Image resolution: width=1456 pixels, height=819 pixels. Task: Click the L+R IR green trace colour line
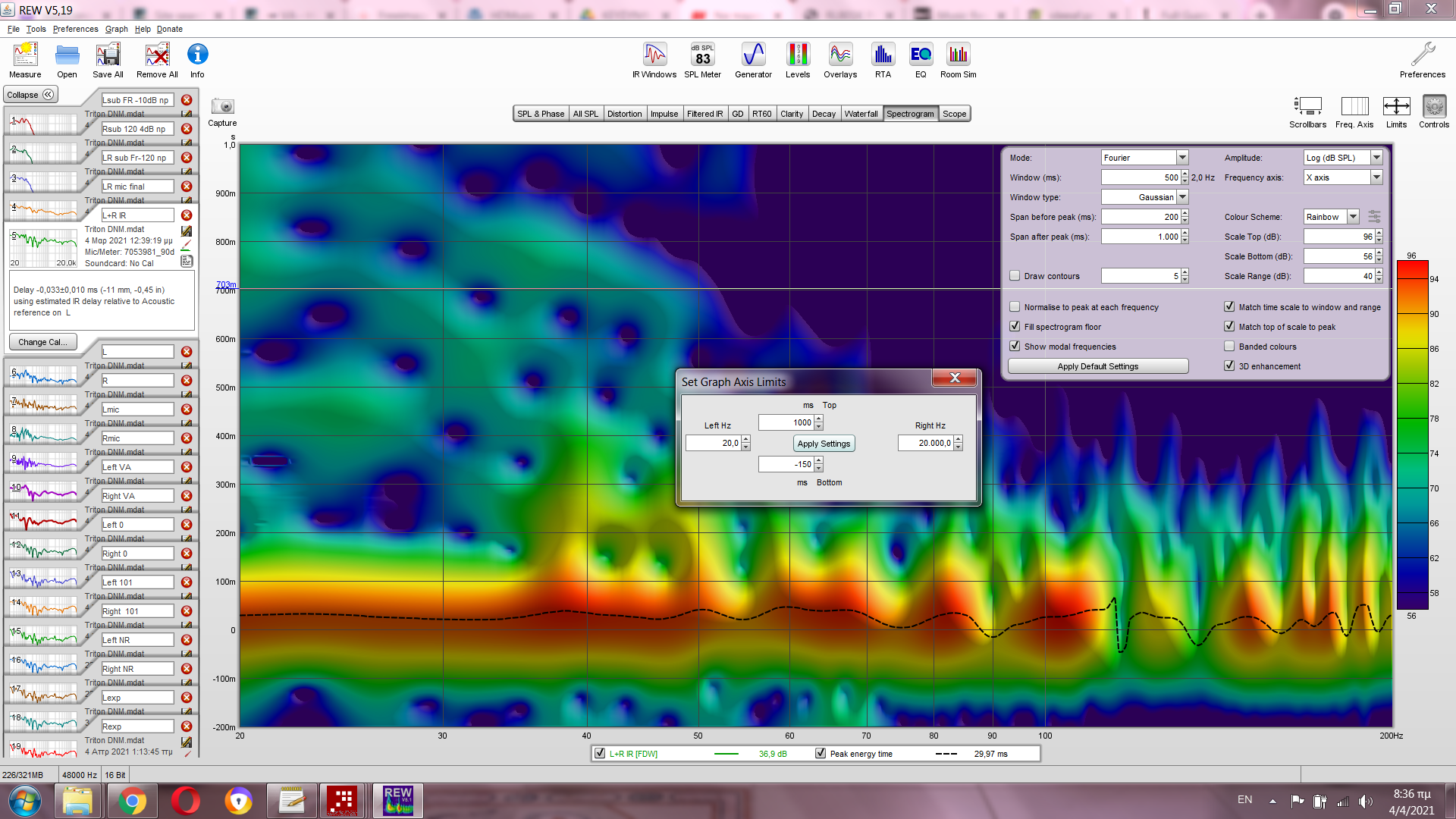click(x=726, y=754)
